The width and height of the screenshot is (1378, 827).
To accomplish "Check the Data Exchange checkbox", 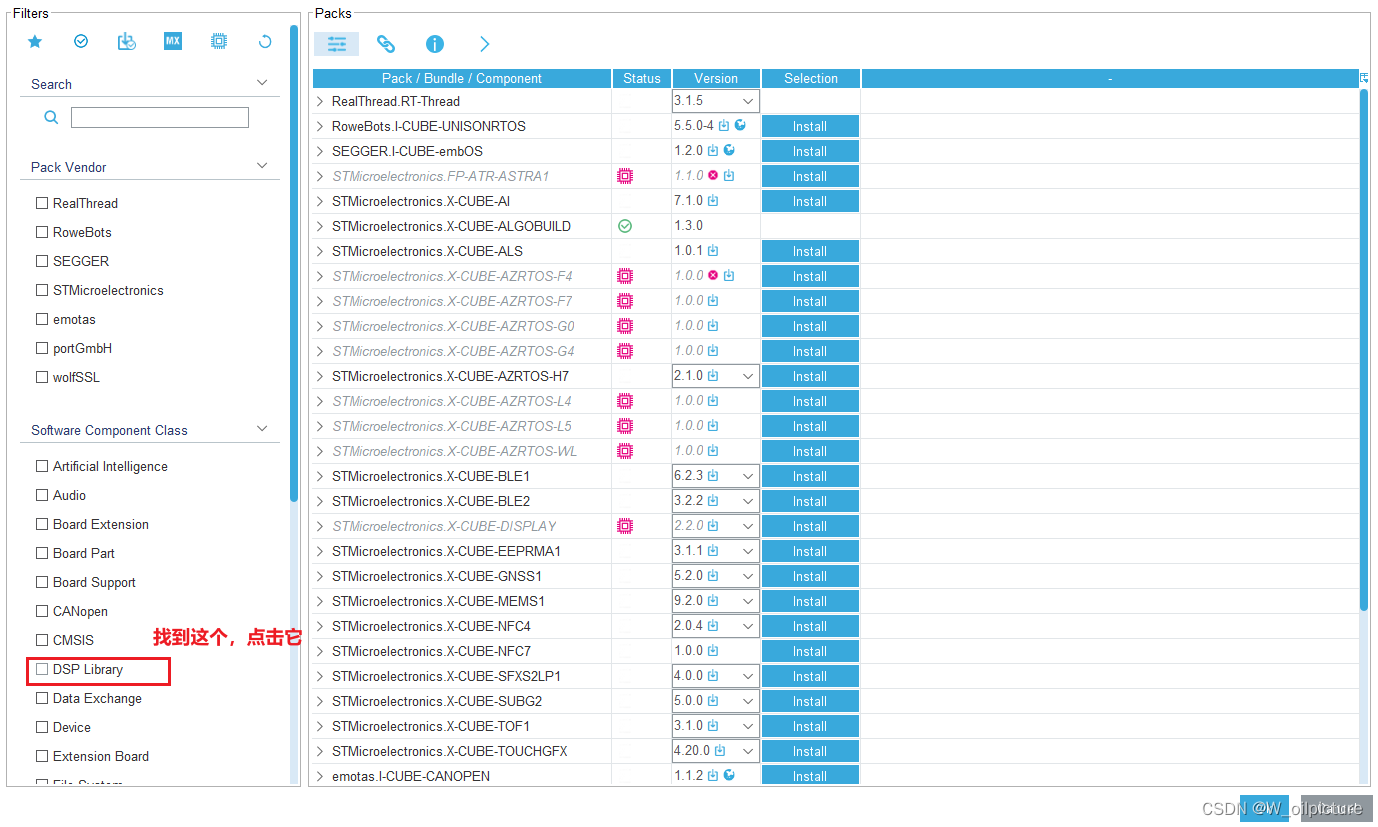I will [42, 698].
